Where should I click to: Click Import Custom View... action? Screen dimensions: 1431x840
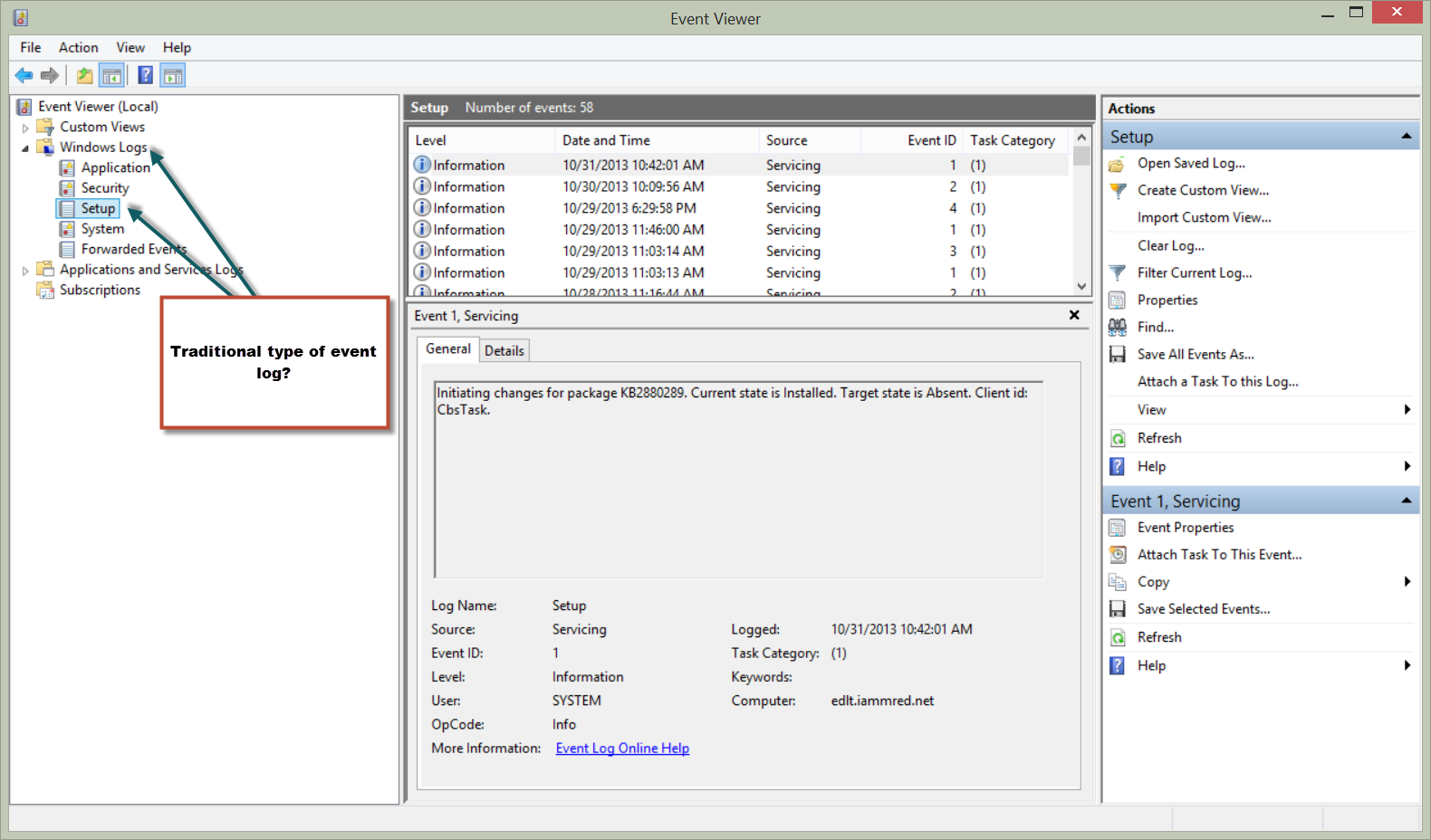[x=1205, y=218]
